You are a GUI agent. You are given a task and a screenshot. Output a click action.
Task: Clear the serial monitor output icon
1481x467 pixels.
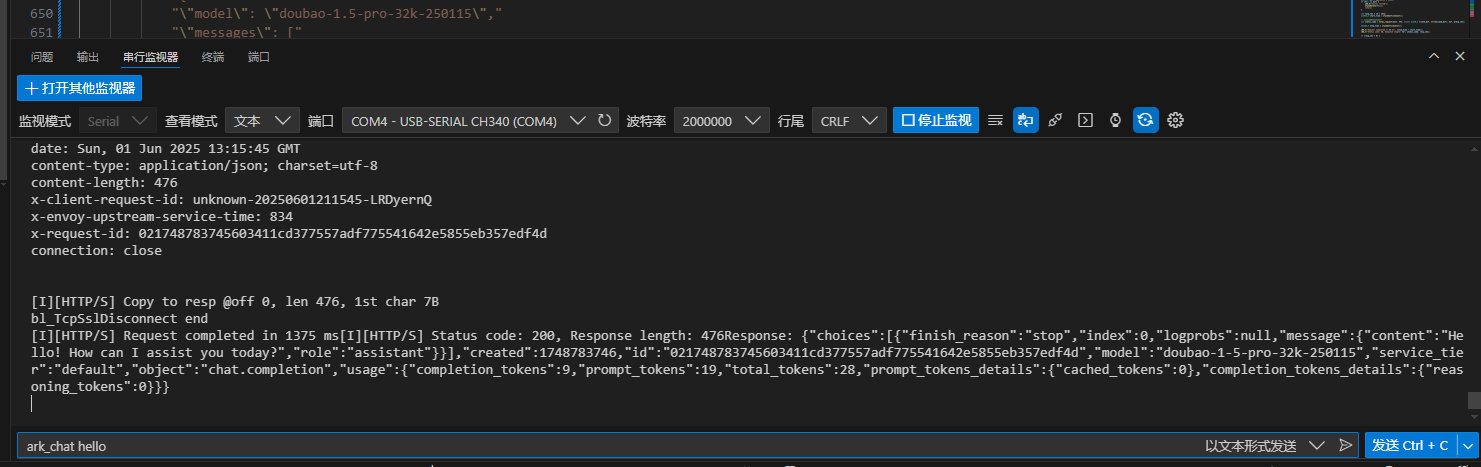(995, 120)
